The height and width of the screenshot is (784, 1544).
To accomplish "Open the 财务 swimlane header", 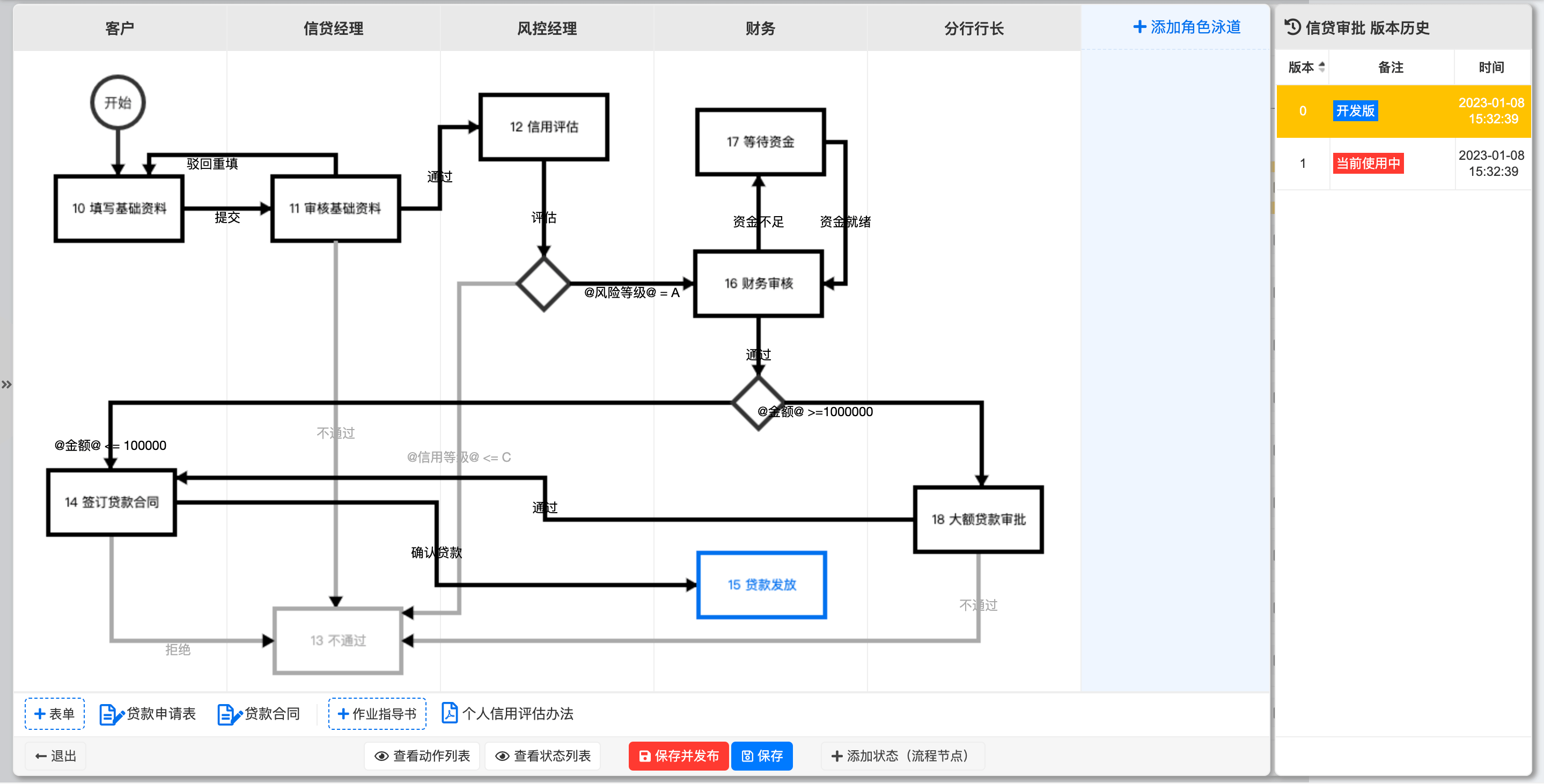I will tap(760, 28).
